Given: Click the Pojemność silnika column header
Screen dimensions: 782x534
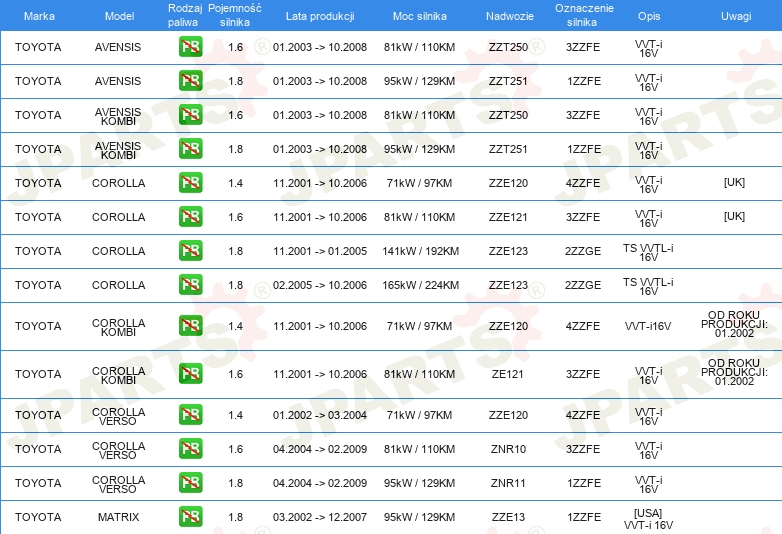Looking at the screenshot, I should (235, 15).
